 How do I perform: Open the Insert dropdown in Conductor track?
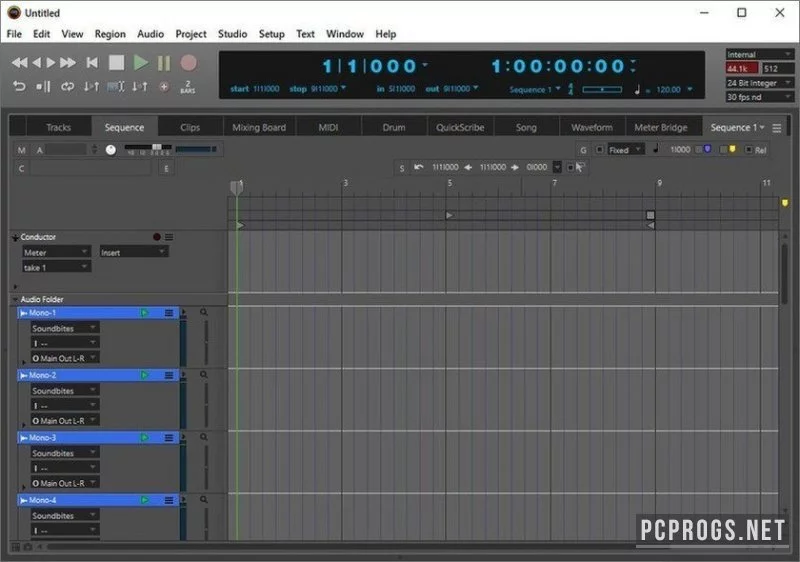point(133,252)
